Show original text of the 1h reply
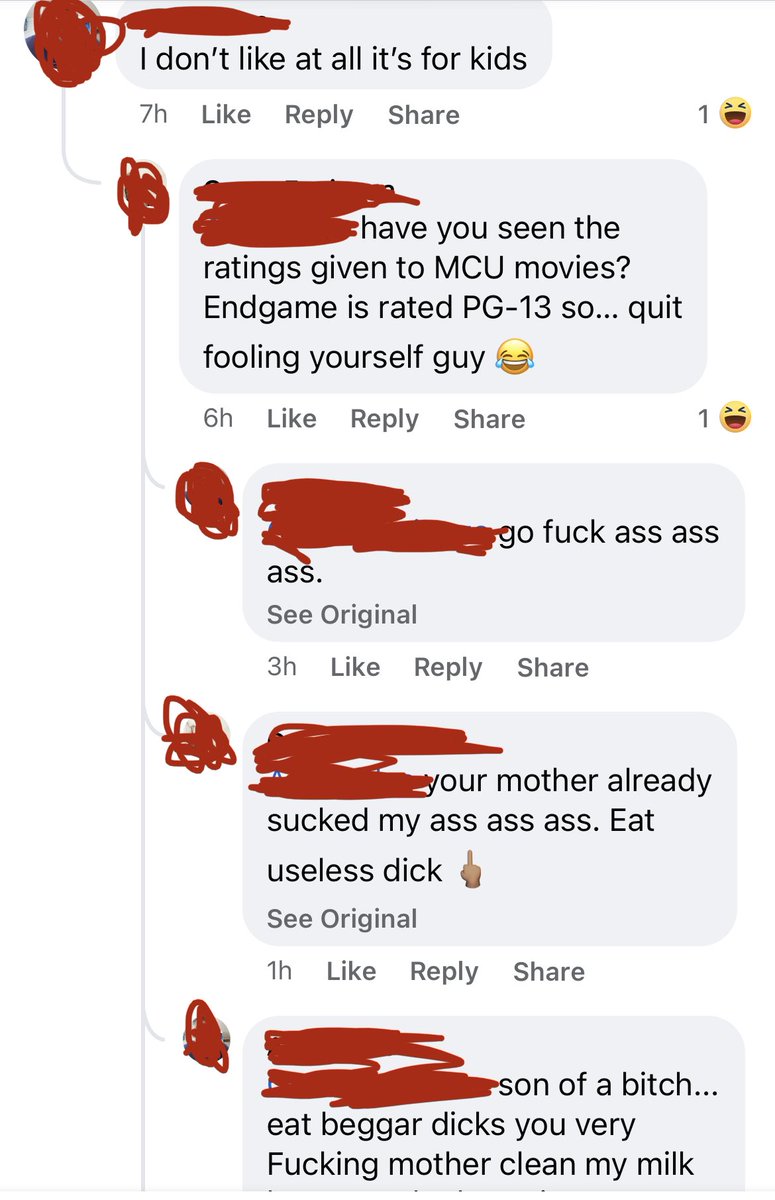This screenshot has height=1200, width=775. tap(342, 919)
